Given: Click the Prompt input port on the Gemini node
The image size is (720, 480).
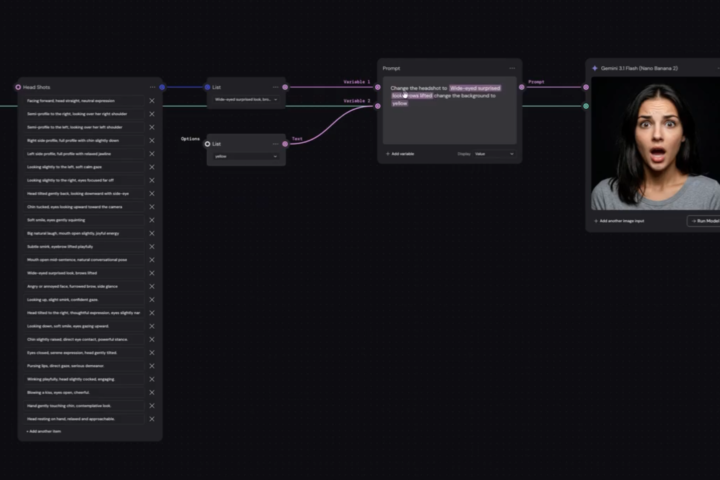Looking at the screenshot, I should (x=586, y=87).
